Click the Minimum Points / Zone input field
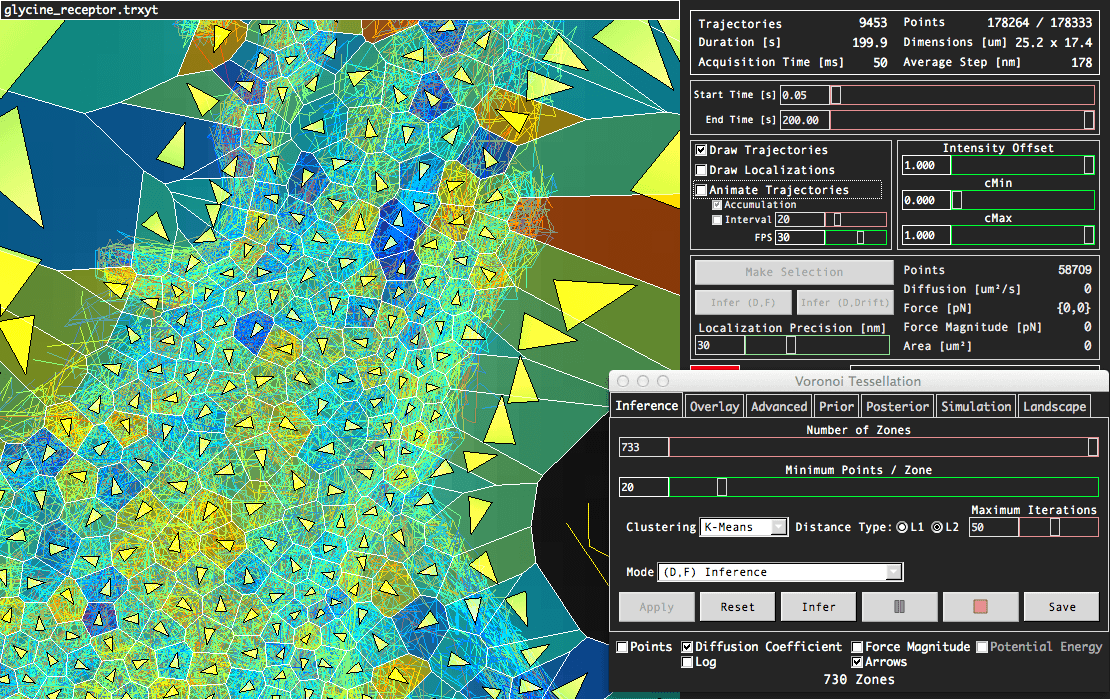 (643, 487)
